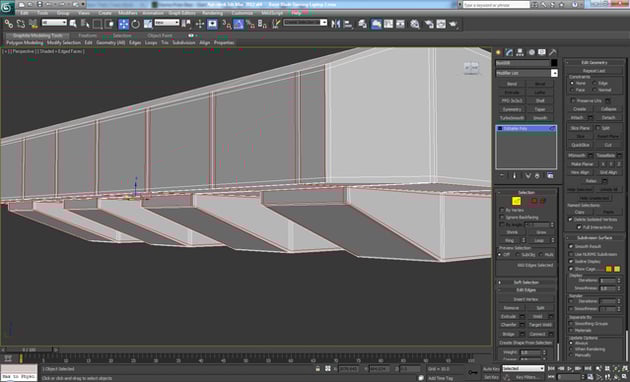Click the ViewCube in the viewport

click(x=471, y=68)
